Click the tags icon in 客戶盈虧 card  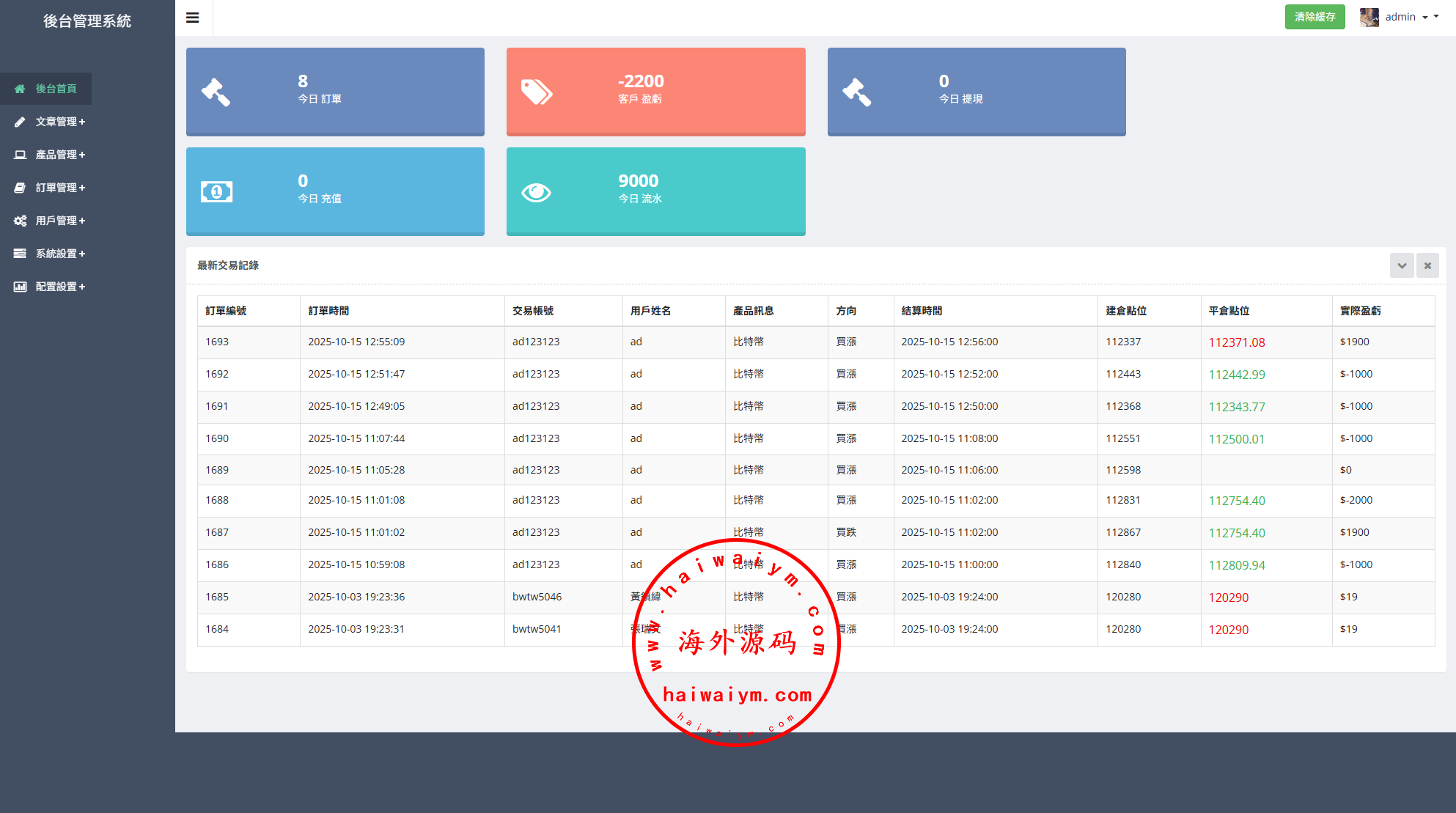[537, 92]
